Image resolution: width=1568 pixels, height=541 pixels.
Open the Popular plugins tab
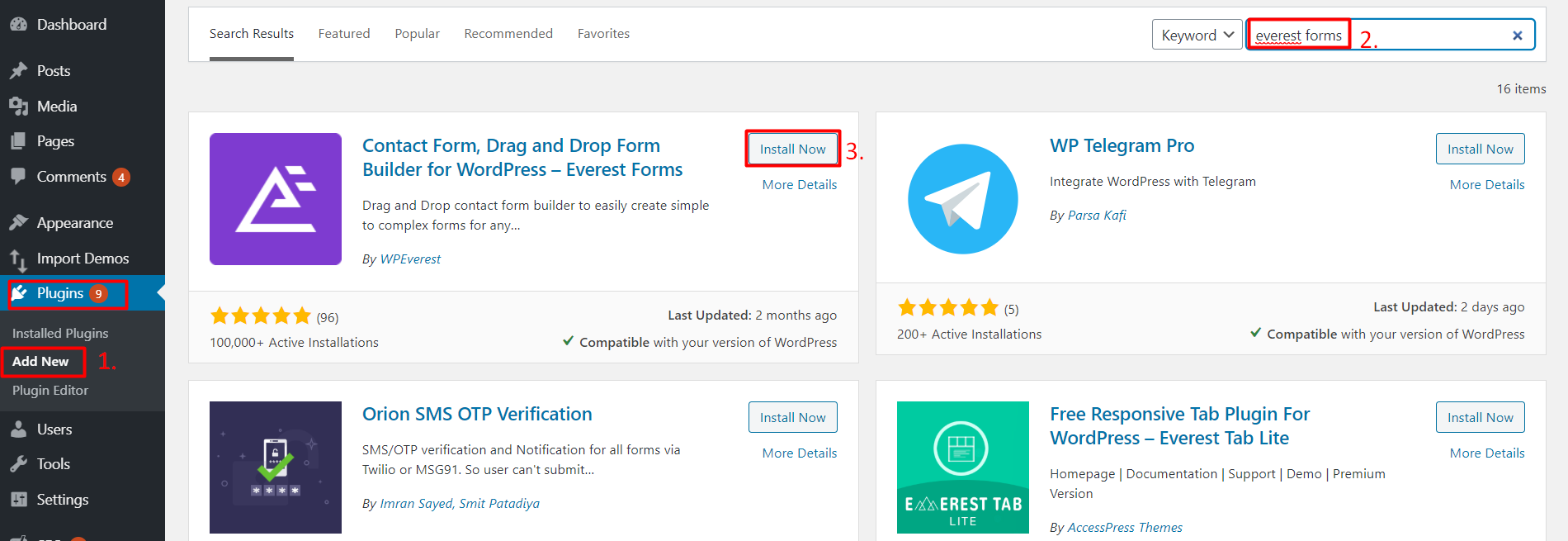click(x=417, y=34)
